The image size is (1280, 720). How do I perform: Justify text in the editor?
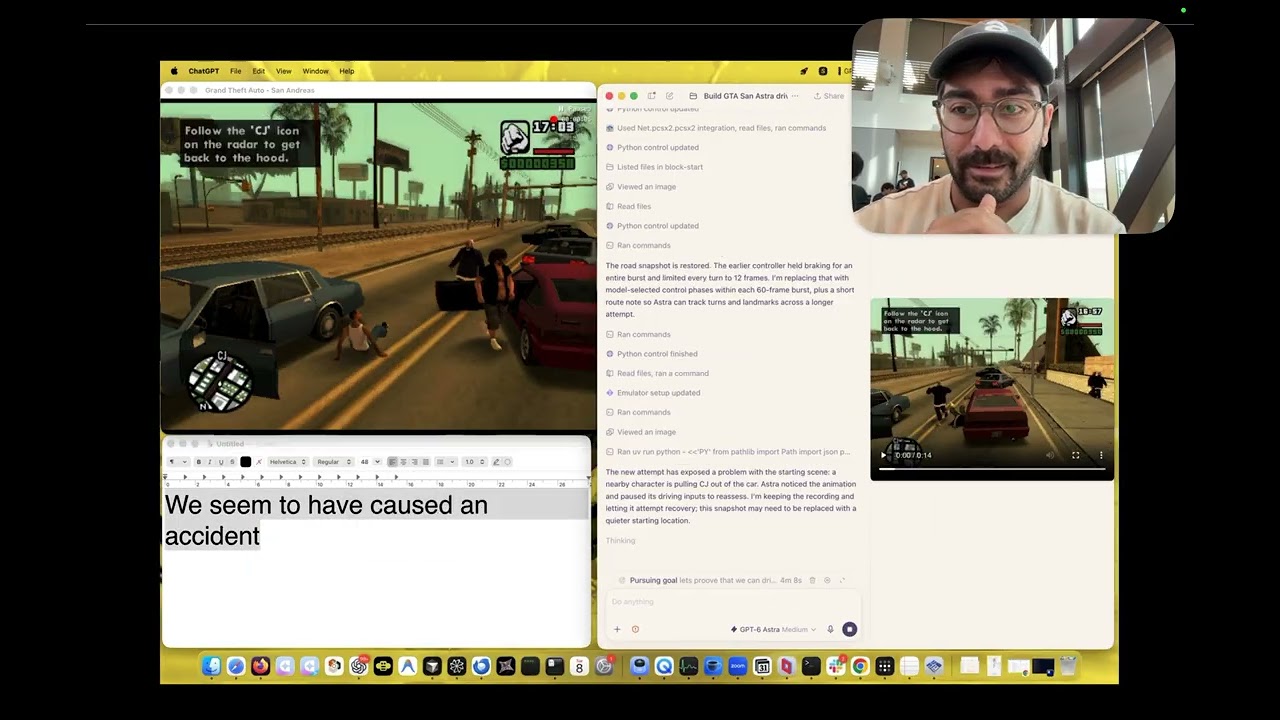pos(425,462)
